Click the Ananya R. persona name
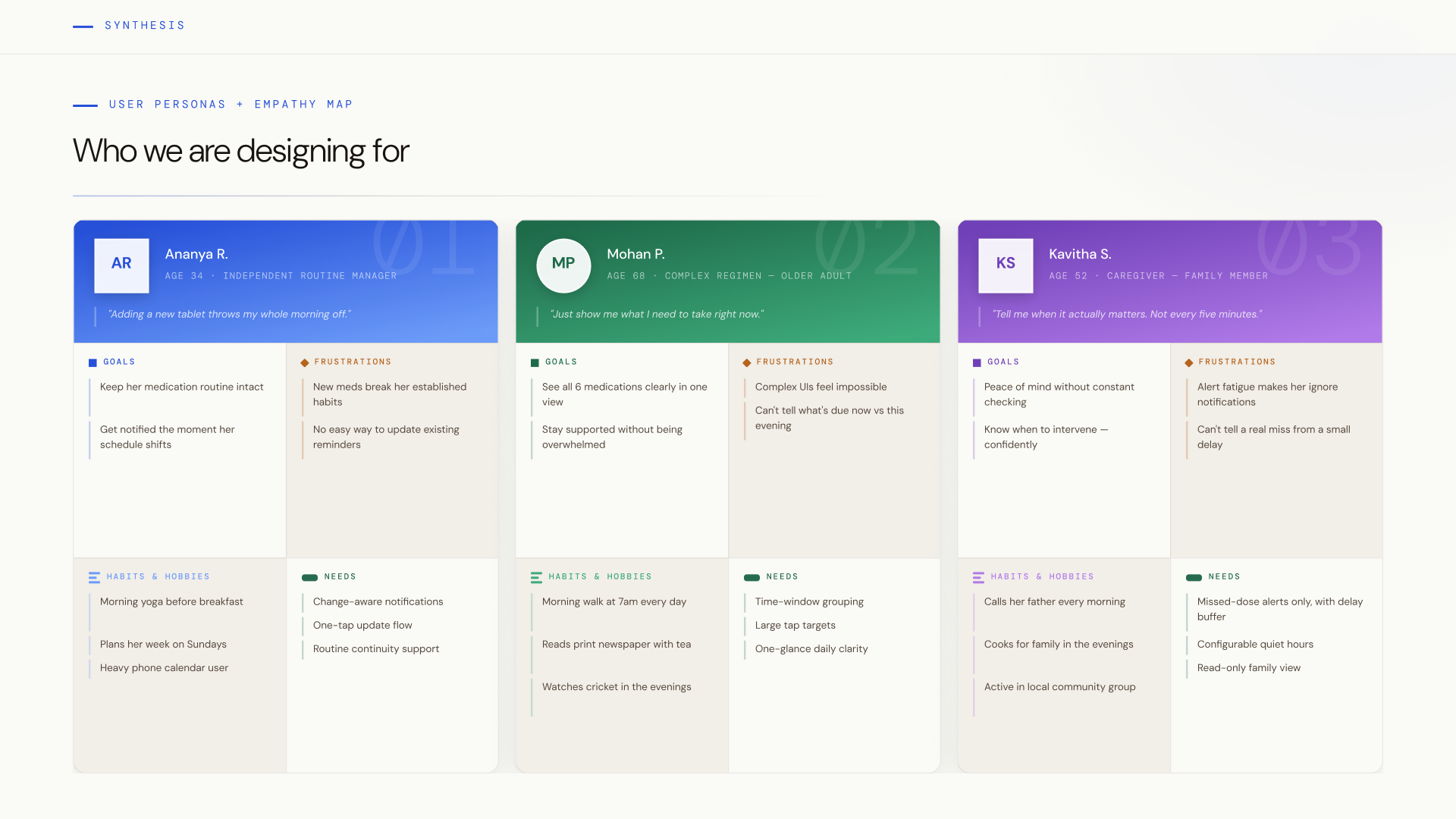Viewport: 1456px width, 819px height. (196, 254)
